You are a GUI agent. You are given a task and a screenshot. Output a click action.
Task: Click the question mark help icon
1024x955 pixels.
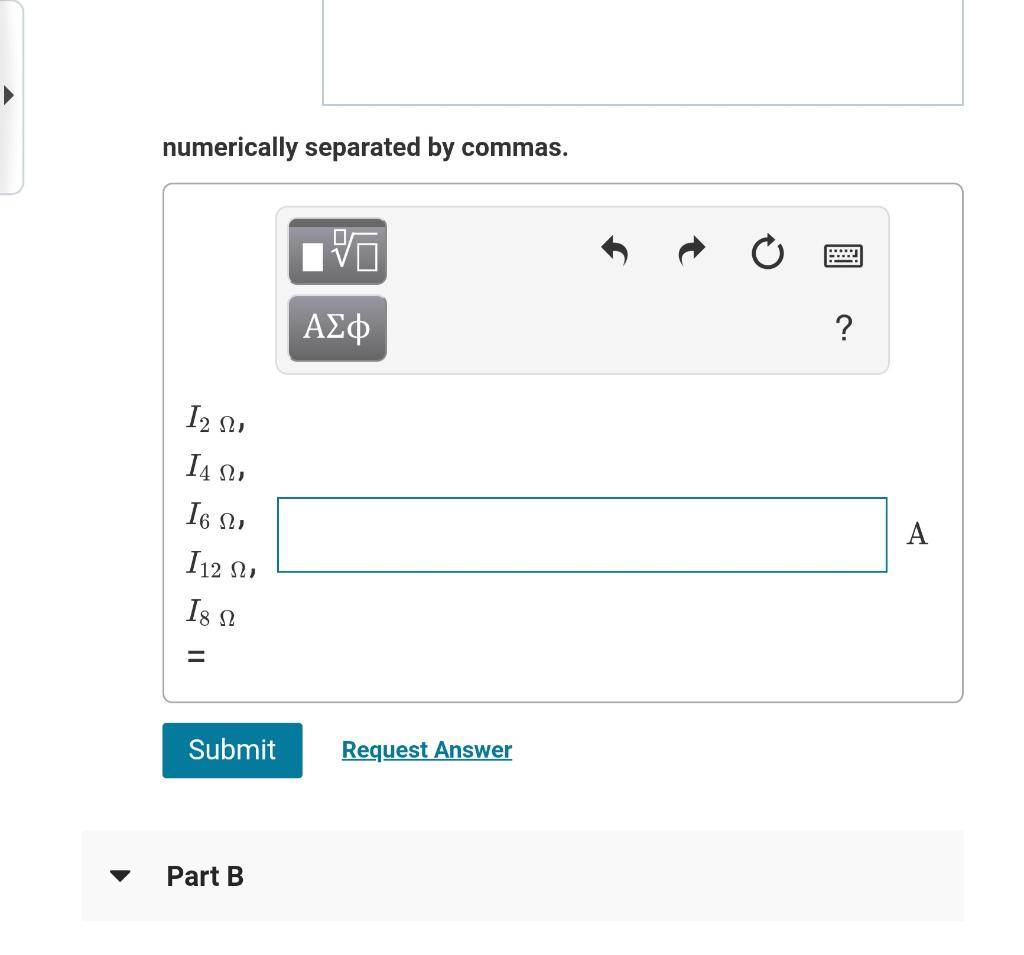tap(843, 326)
